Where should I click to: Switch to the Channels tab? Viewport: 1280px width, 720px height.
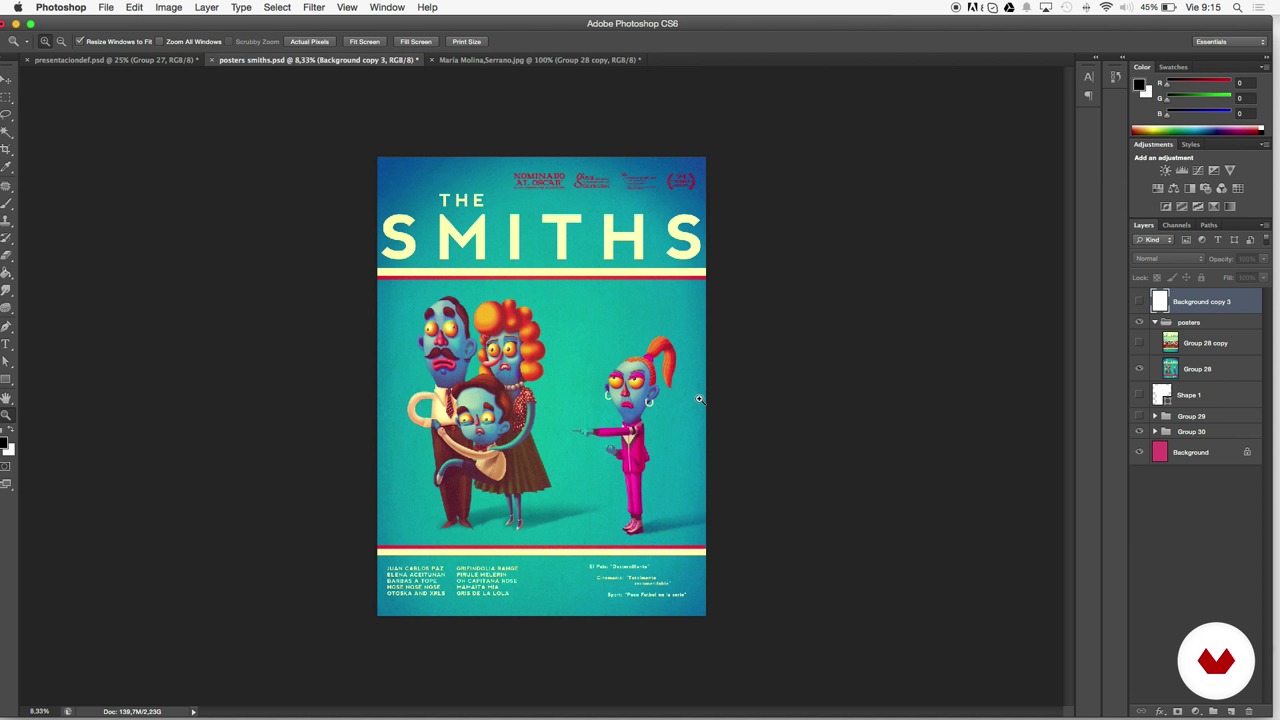1176,225
